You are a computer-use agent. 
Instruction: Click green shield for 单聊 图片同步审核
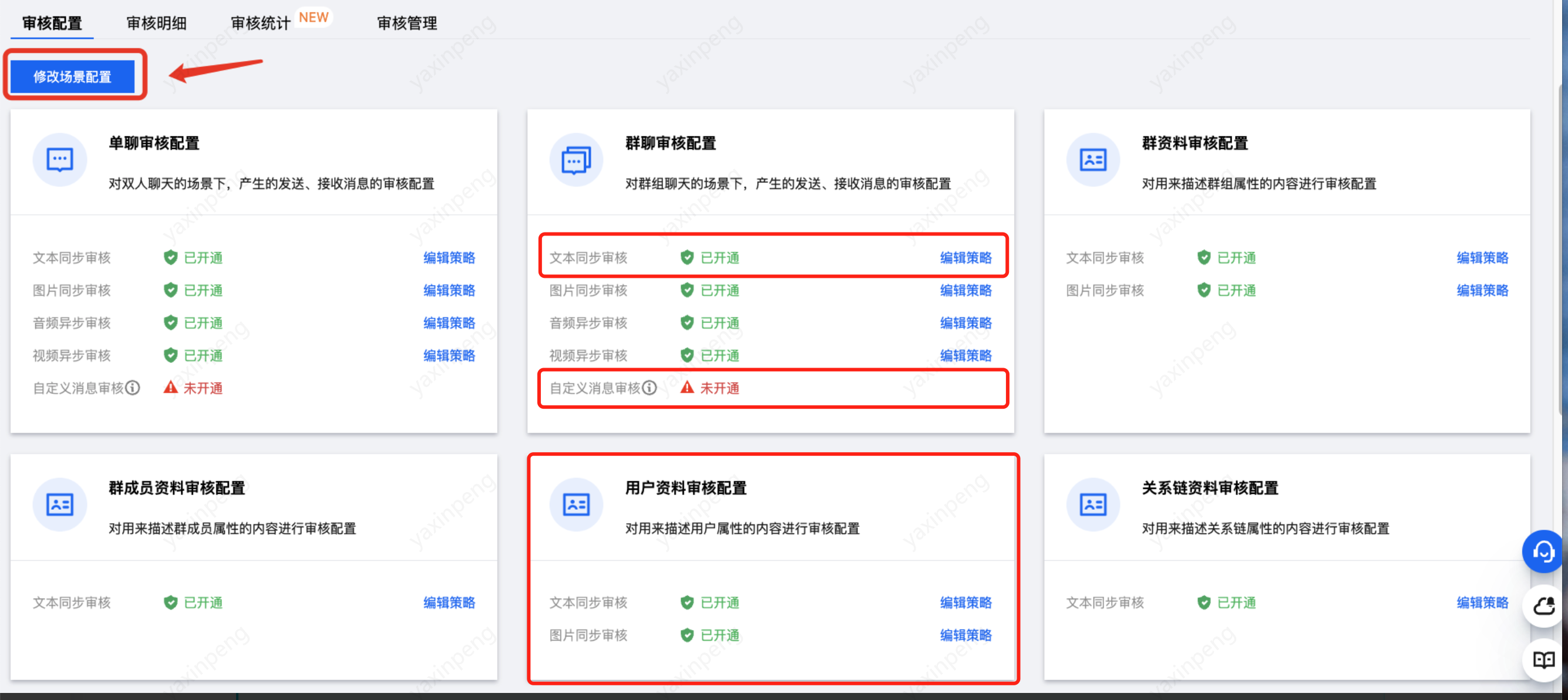click(x=170, y=290)
